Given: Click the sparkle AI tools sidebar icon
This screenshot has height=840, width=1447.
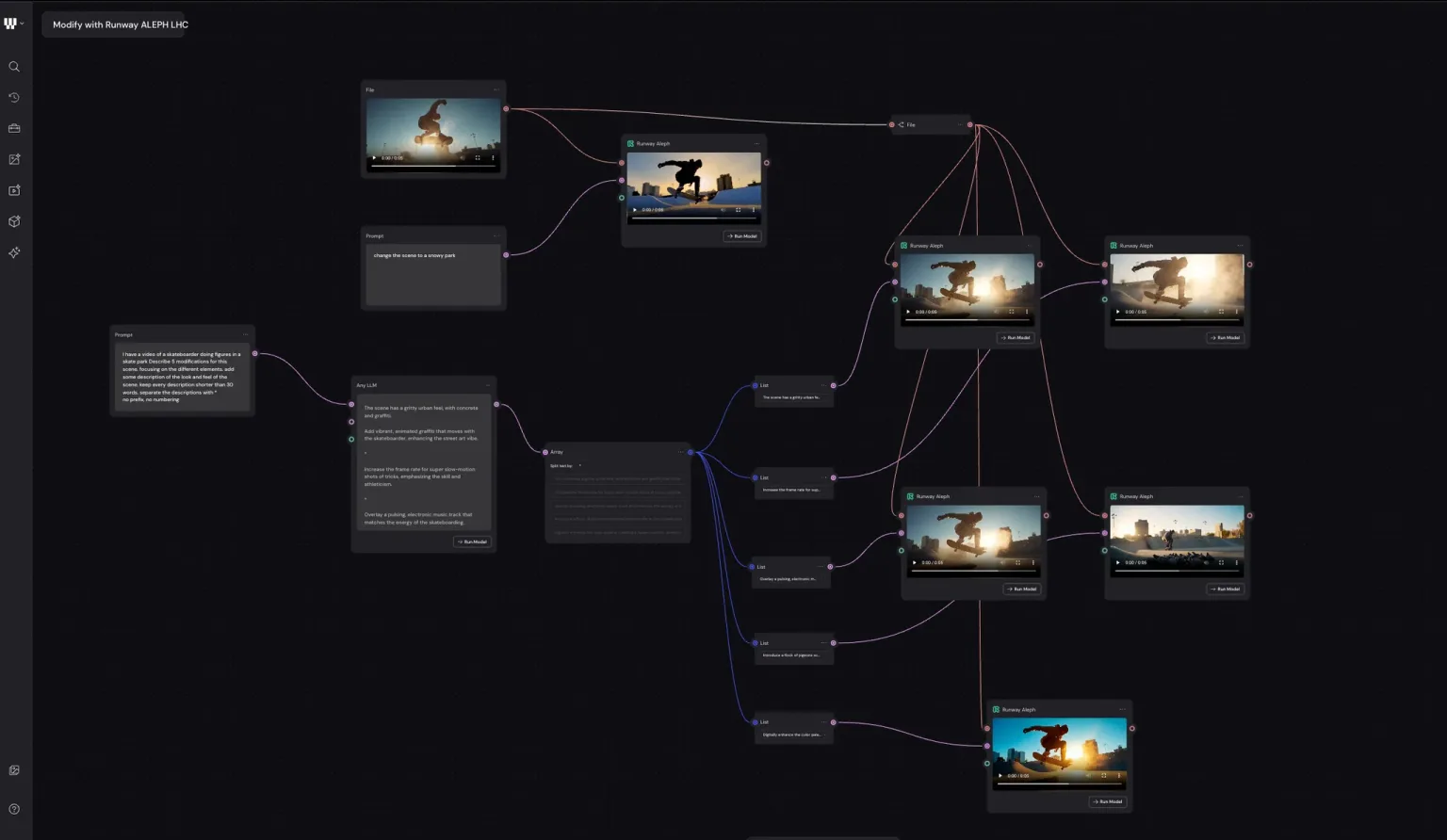Looking at the screenshot, I should point(14,252).
